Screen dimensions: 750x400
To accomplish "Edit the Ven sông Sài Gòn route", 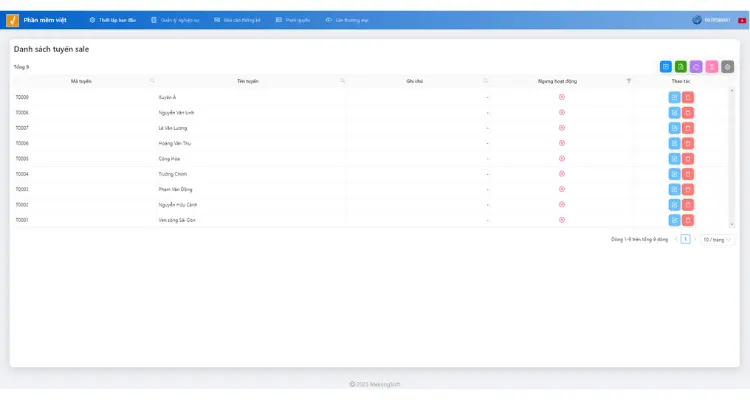I will (x=674, y=220).
